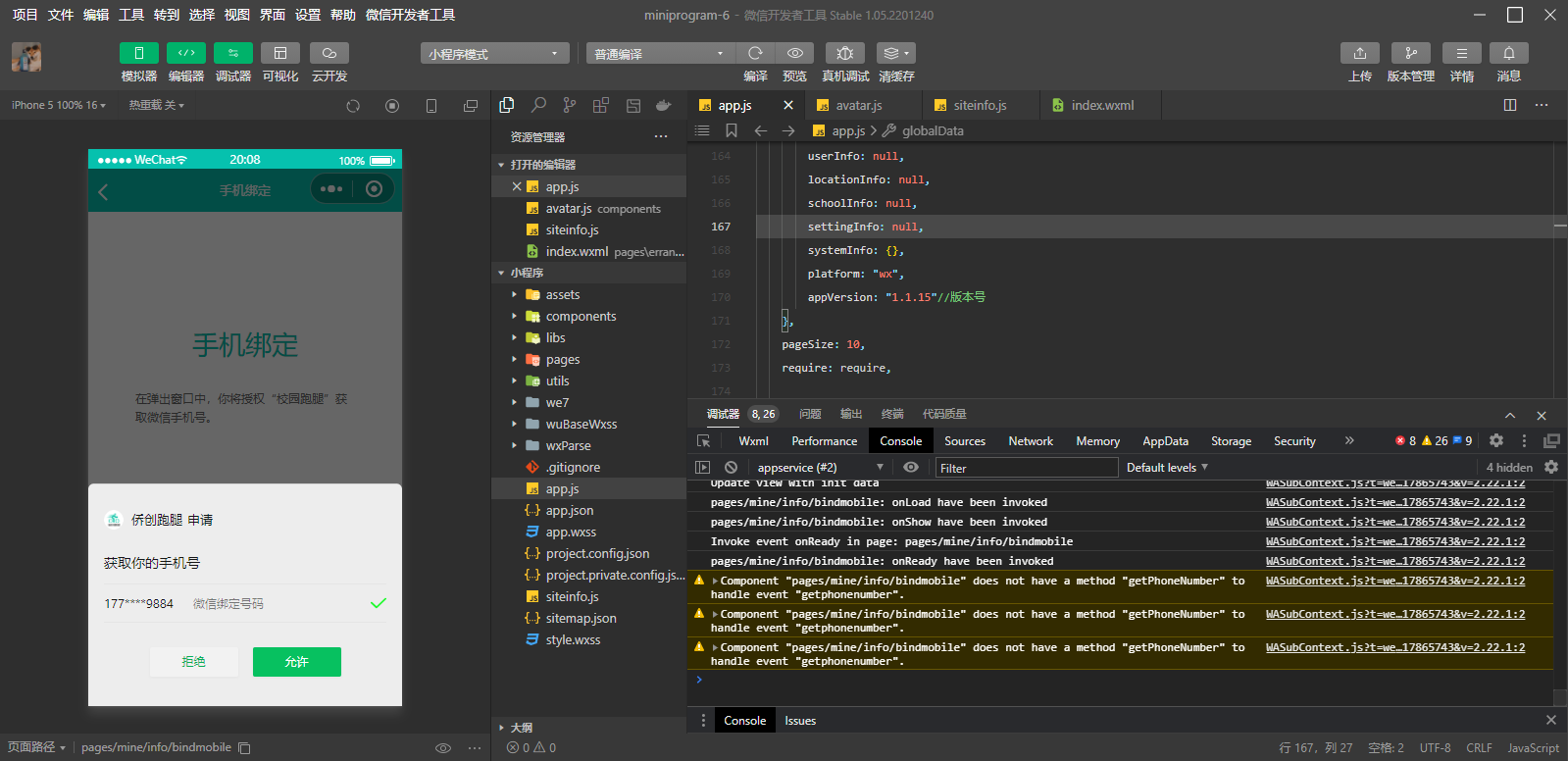Toggle the editor panel button
Image resolution: width=1568 pixels, height=761 pixels.
pyautogui.click(x=186, y=53)
